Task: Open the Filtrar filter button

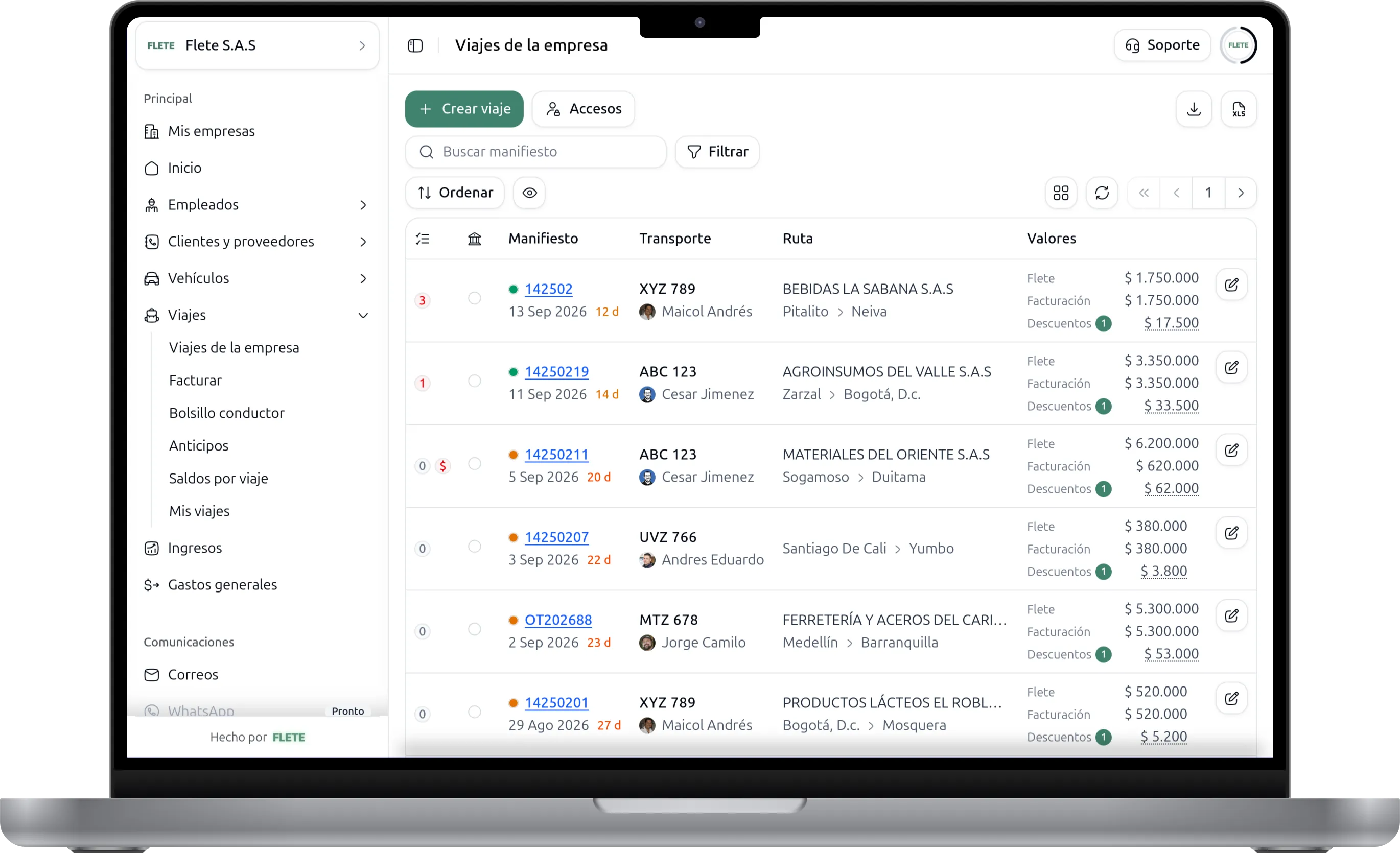Action: (717, 152)
